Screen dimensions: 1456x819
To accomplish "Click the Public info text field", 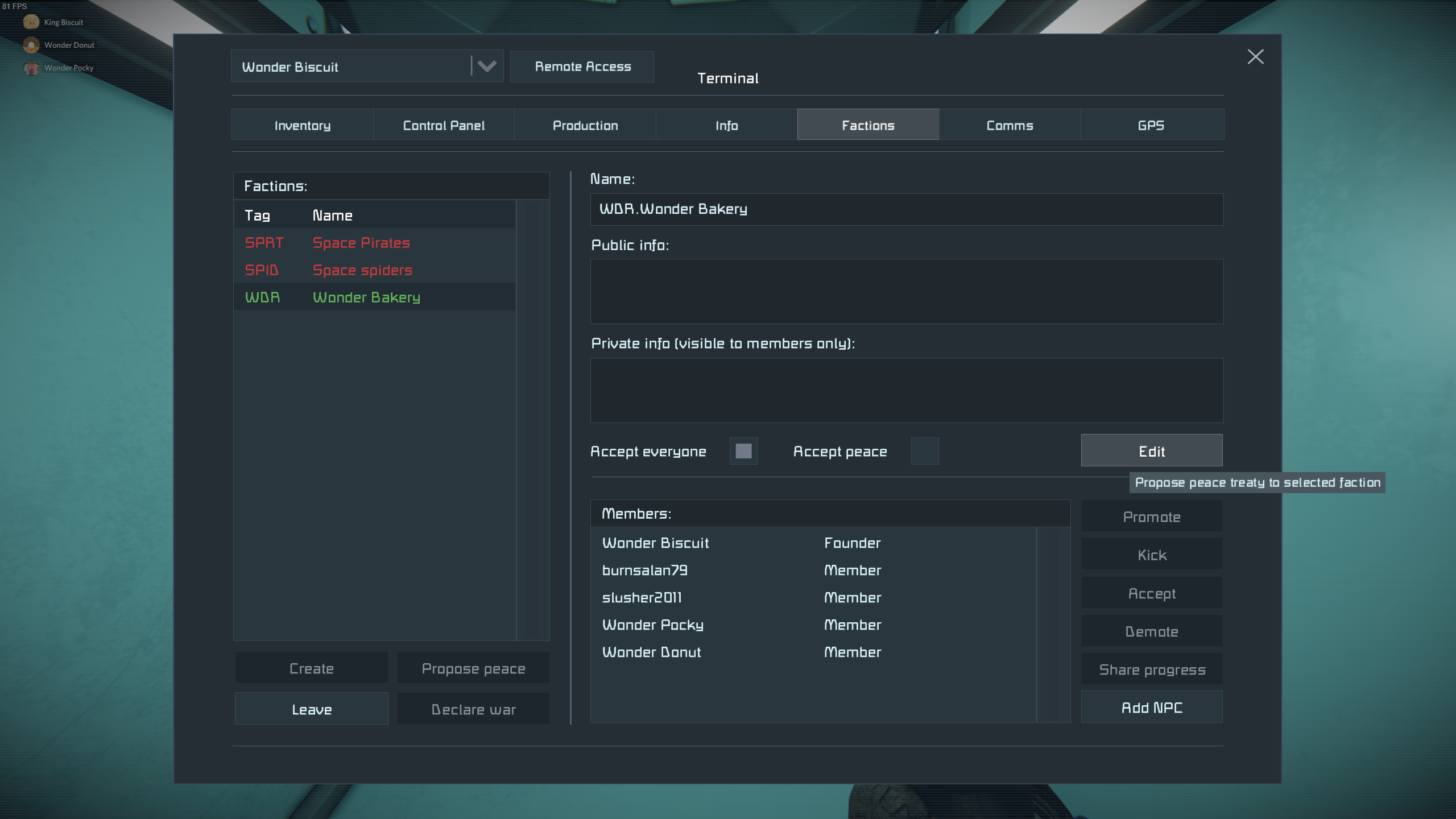I will click(x=907, y=292).
